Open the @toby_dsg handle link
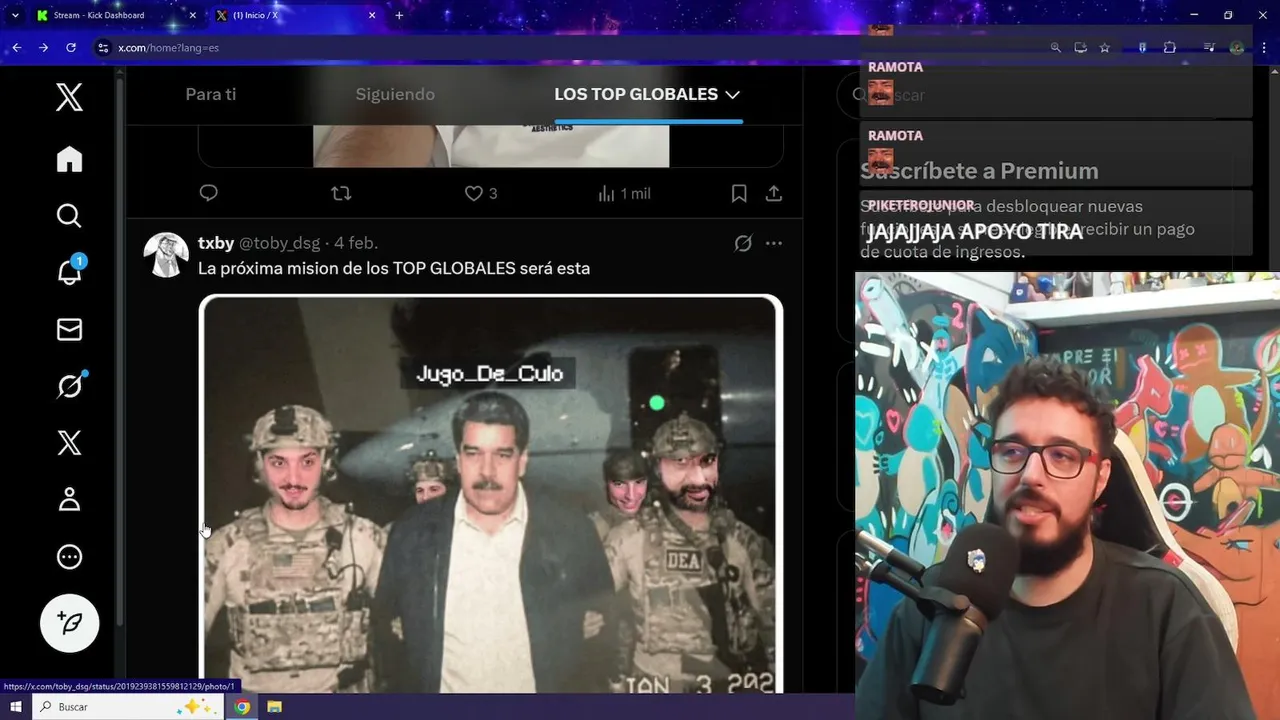The height and width of the screenshot is (720, 1280). click(280, 243)
